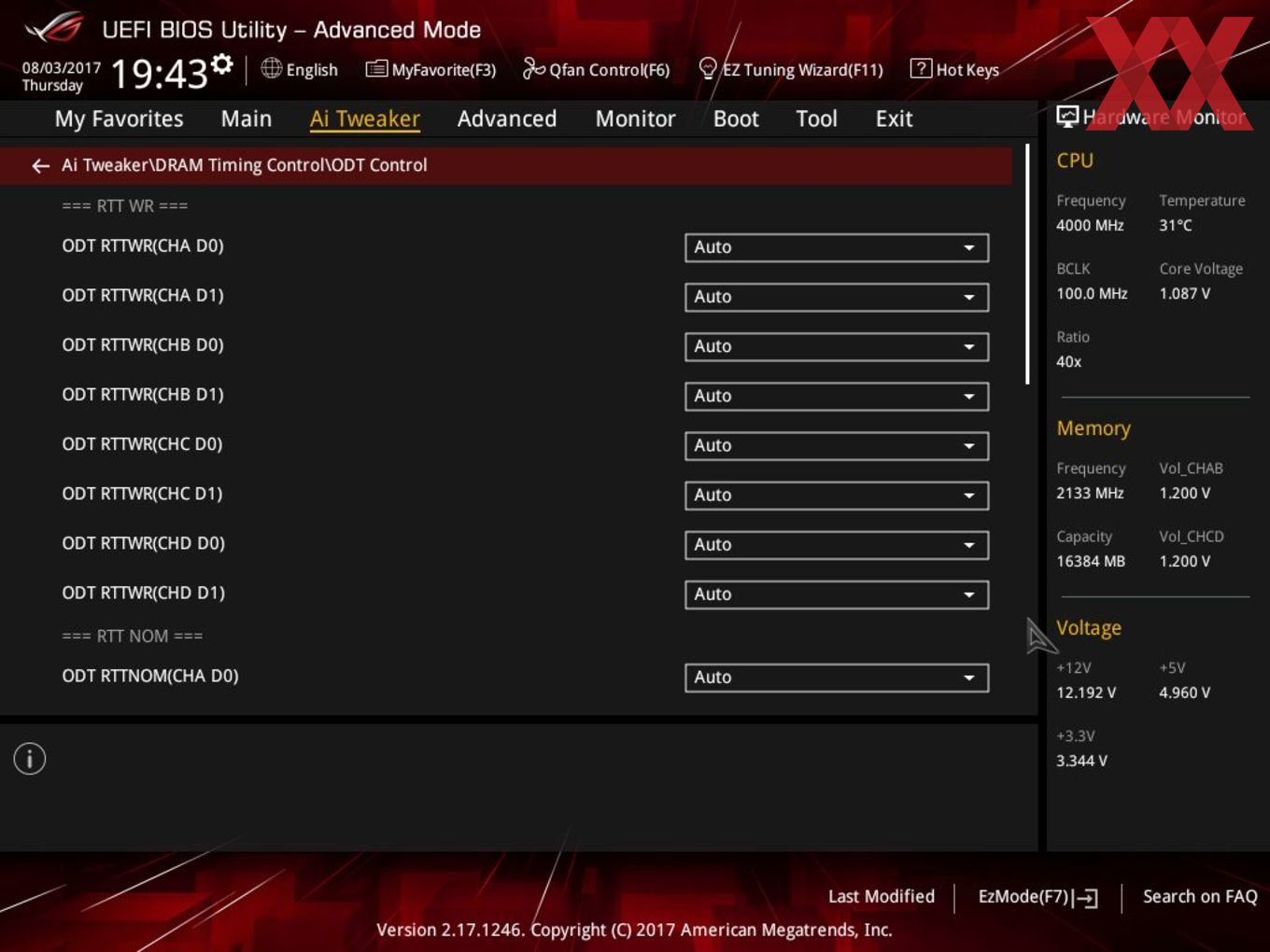Open ODT RTTWR(CHD D1) dropdown
The image size is (1270, 952).
click(837, 594)
